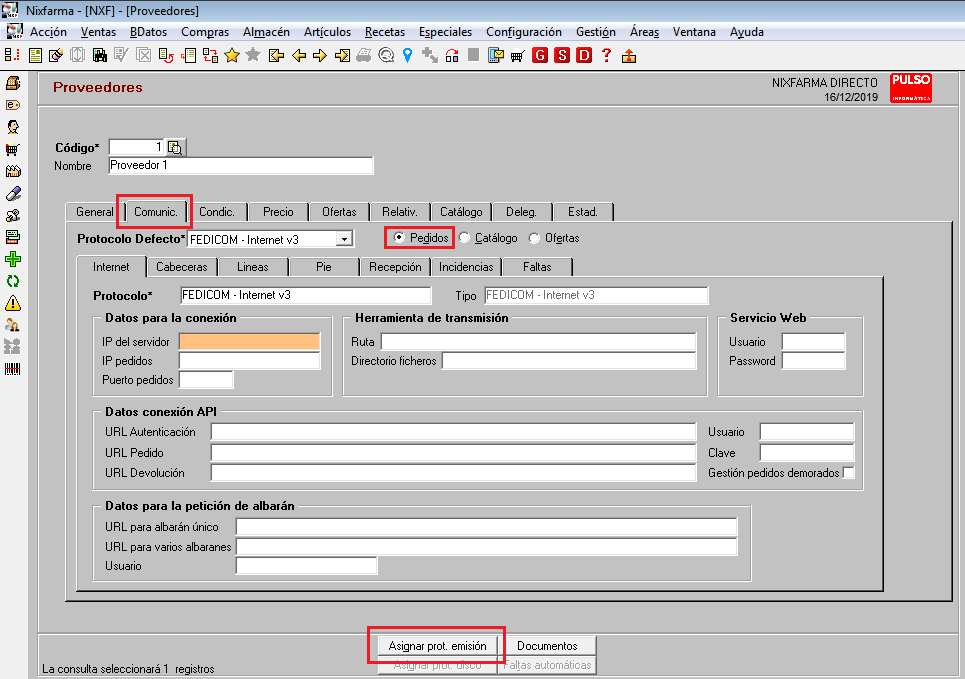Switch to the Precio tab
Screen dimensions: 965x679
[x=278, y=212]
